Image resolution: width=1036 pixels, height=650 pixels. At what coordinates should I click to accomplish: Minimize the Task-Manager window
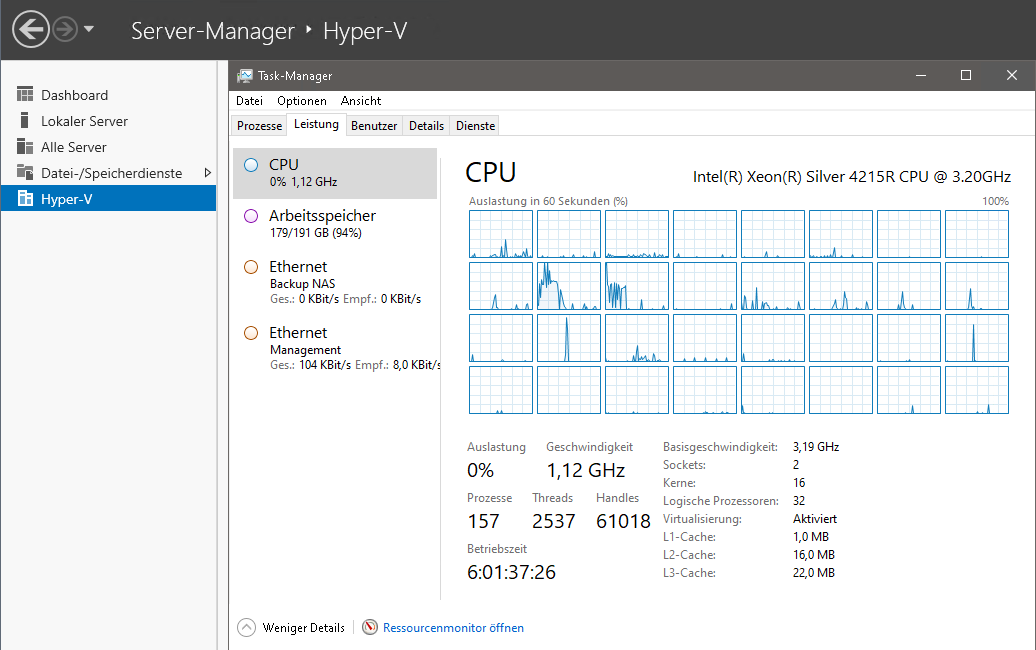tap(920, 75)
